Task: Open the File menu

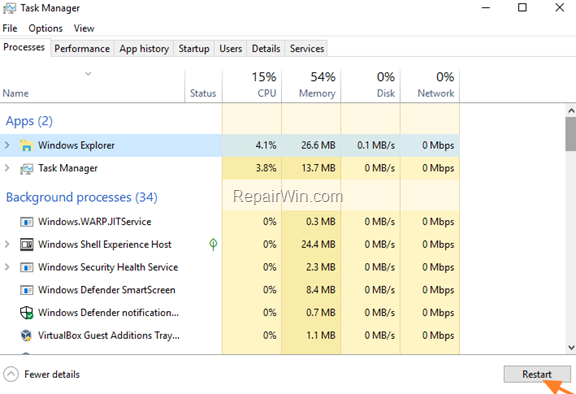Action: coord(10,29)
